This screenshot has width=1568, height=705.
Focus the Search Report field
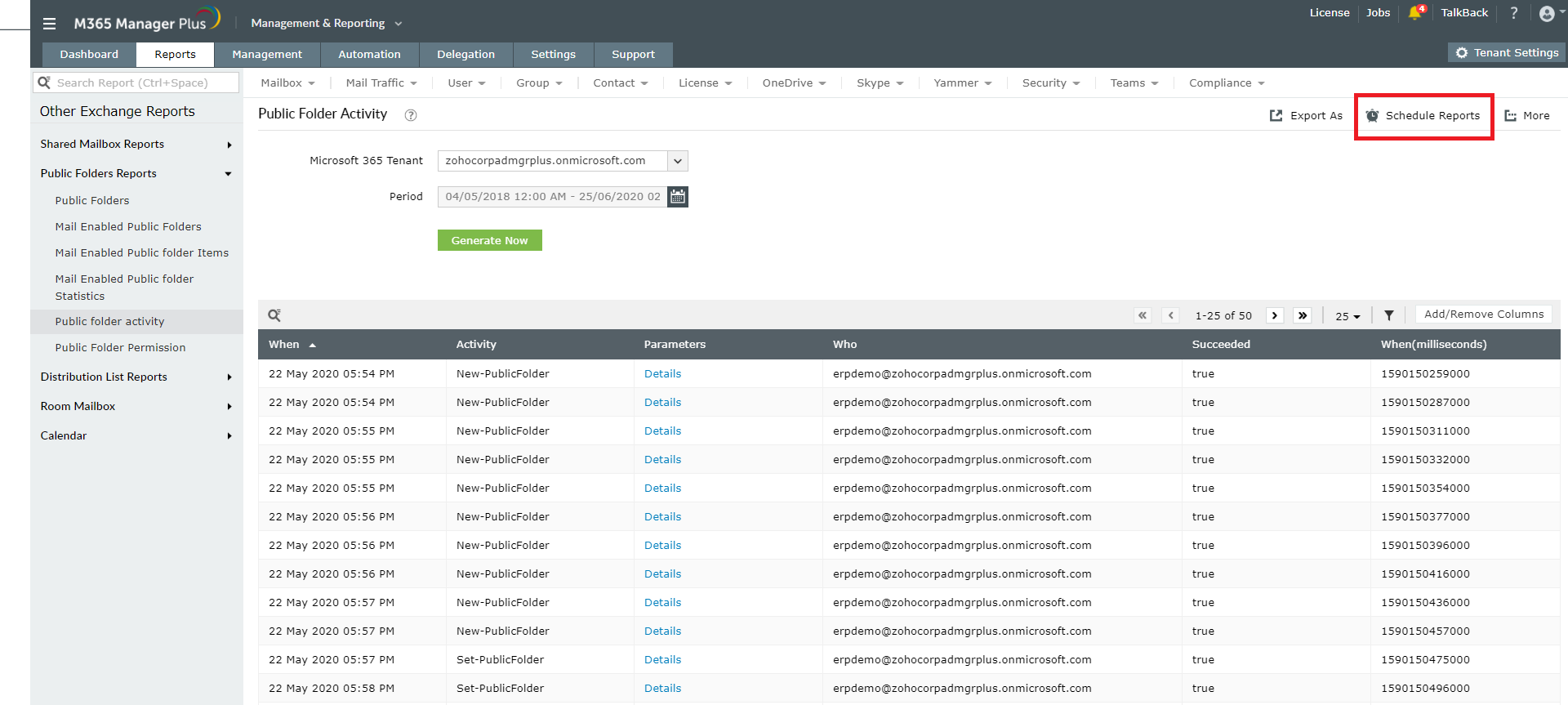pyautogui.click(x=136, y=83)
